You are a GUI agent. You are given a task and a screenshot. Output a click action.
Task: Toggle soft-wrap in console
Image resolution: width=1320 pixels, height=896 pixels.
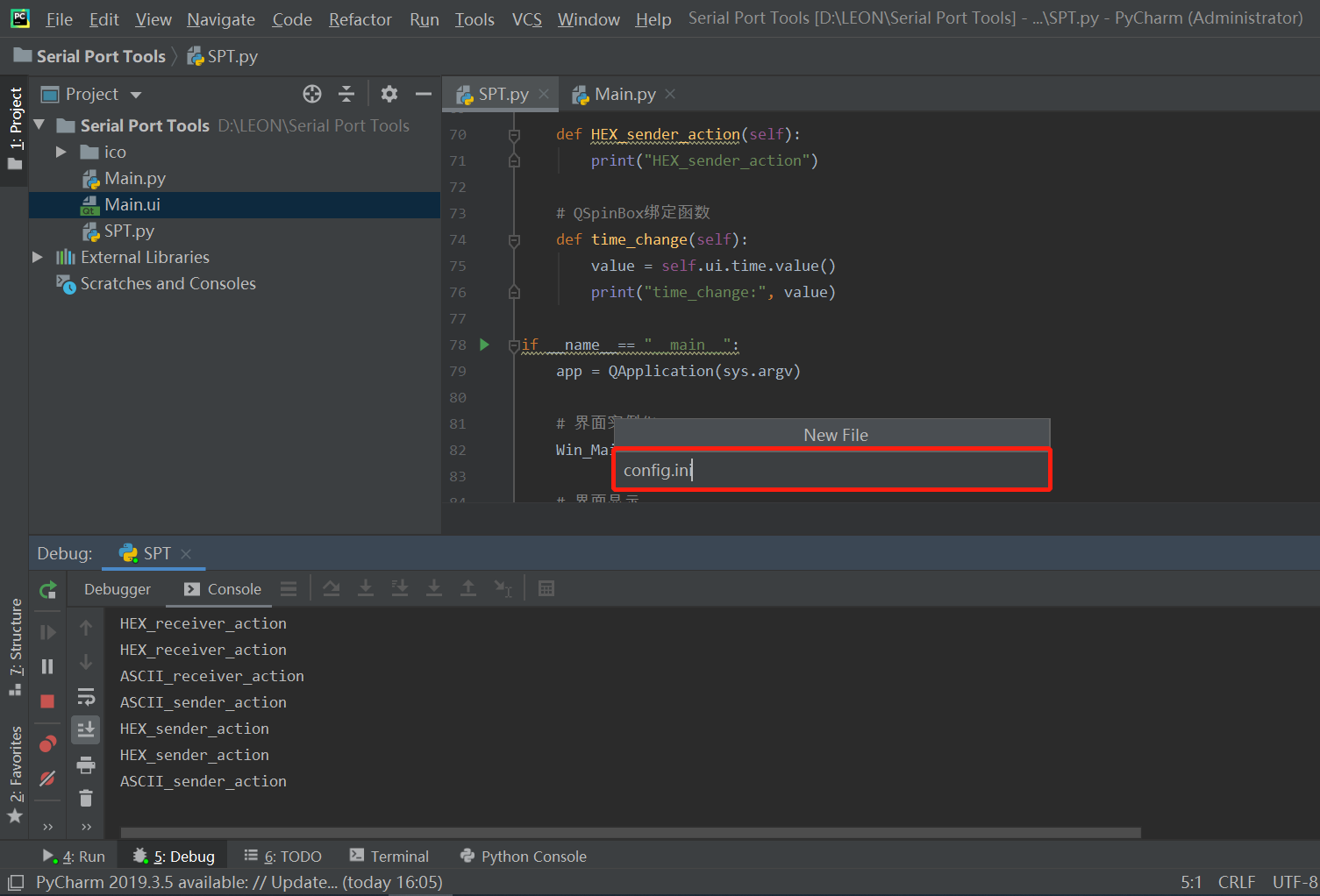pos(86,697)
